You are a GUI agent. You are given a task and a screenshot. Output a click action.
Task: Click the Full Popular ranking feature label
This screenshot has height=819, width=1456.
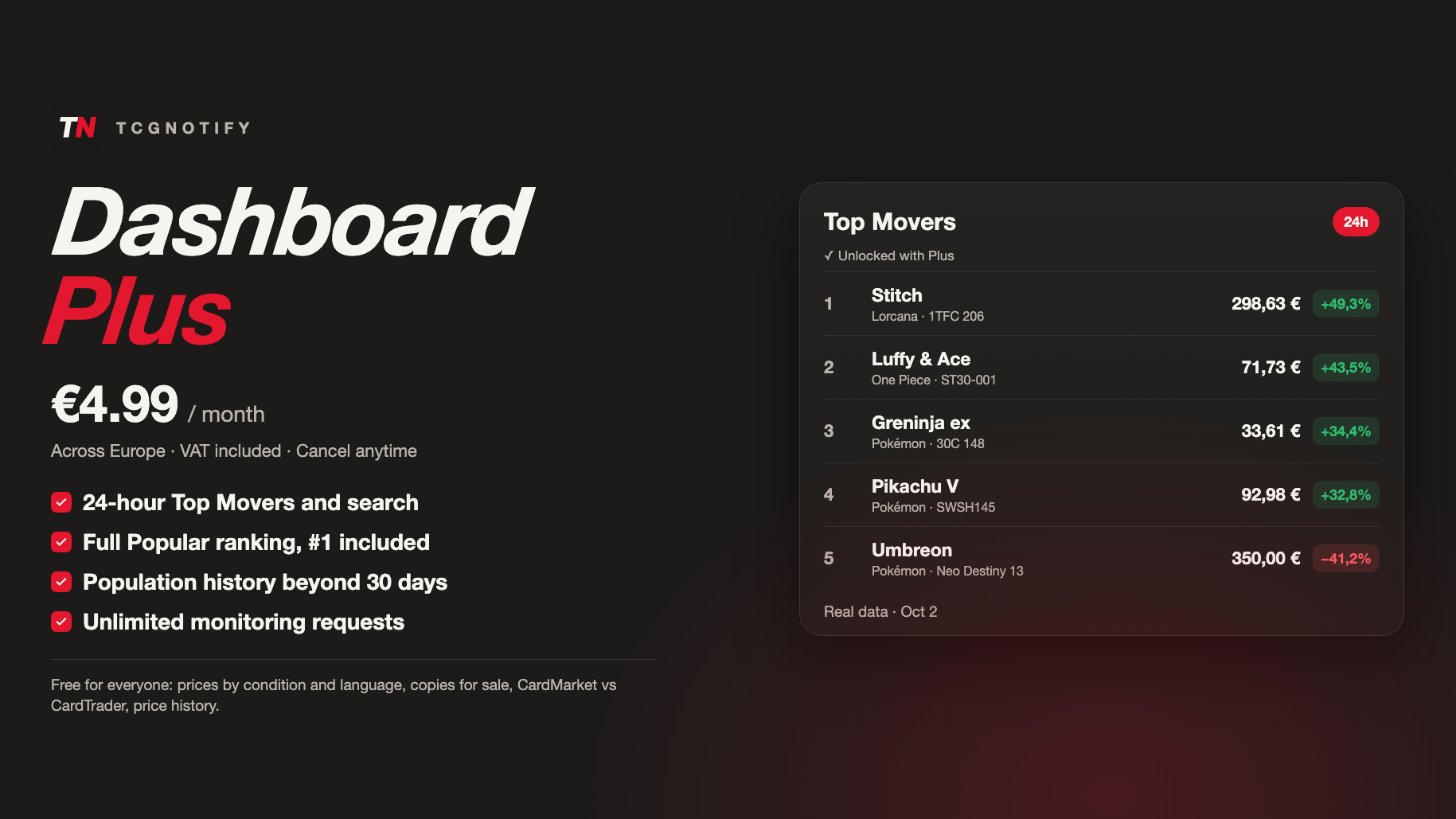(x=256, y=542)
